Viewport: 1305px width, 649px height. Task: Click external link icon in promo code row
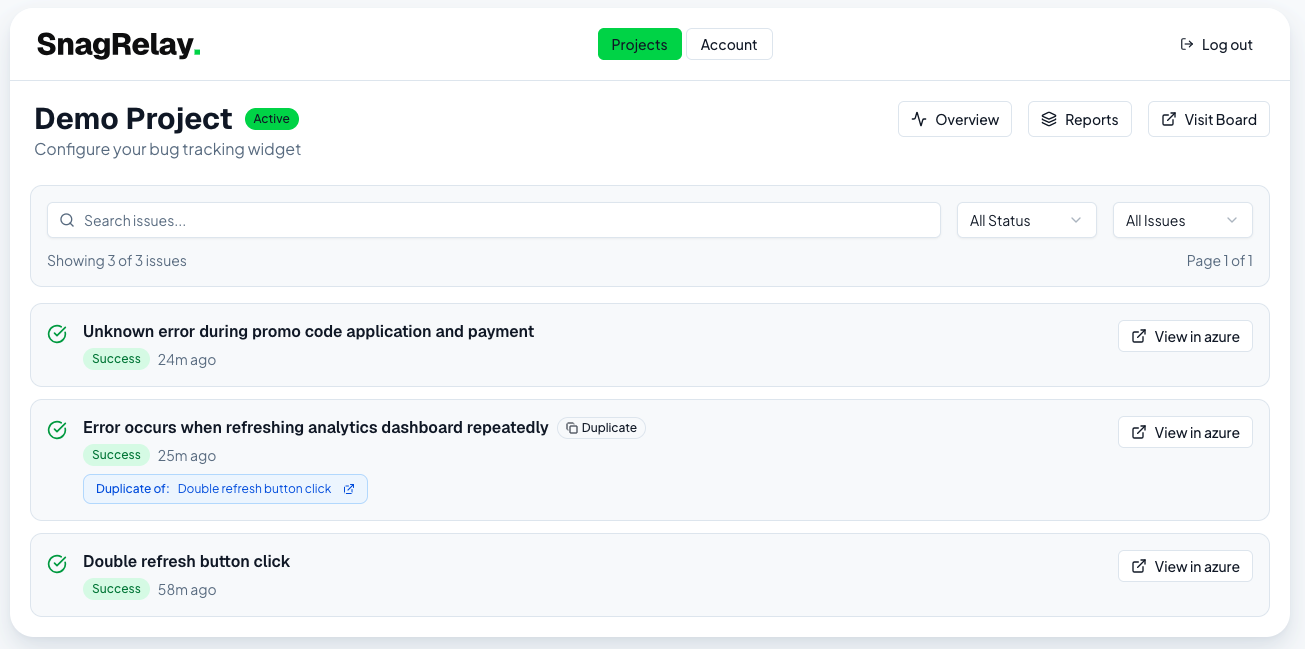tap(1139, 336)
